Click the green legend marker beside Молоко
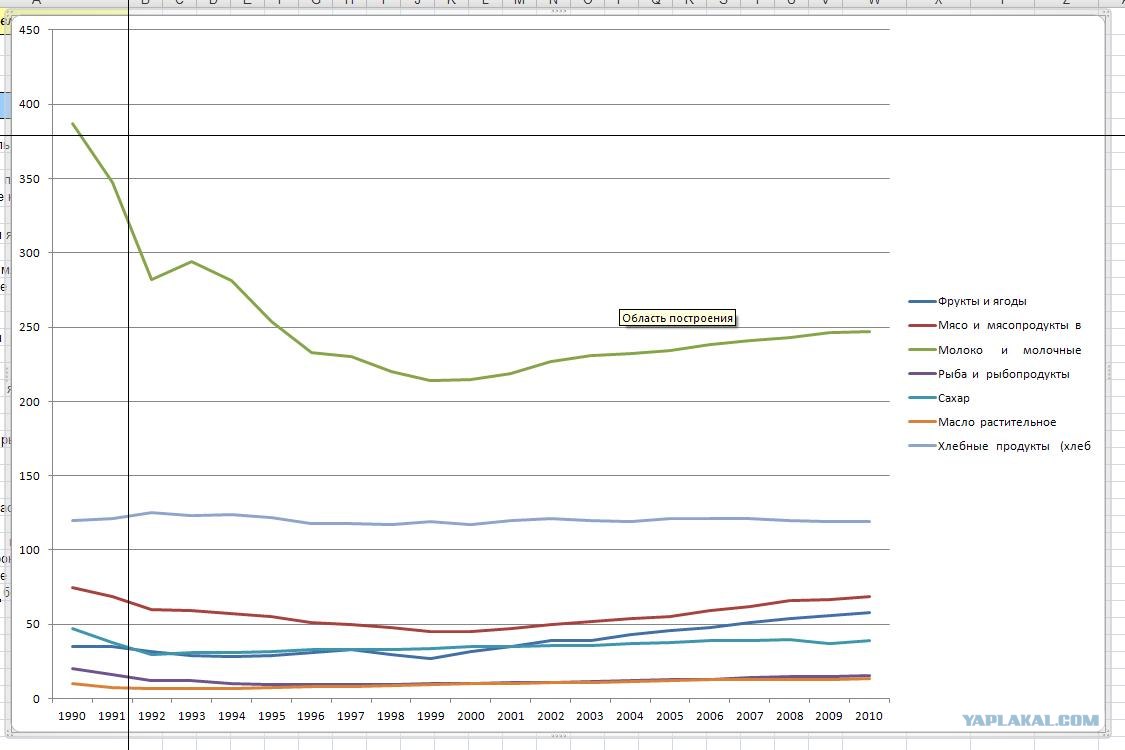This screenshot has width=1125, height=750. [x=923, y=350]
